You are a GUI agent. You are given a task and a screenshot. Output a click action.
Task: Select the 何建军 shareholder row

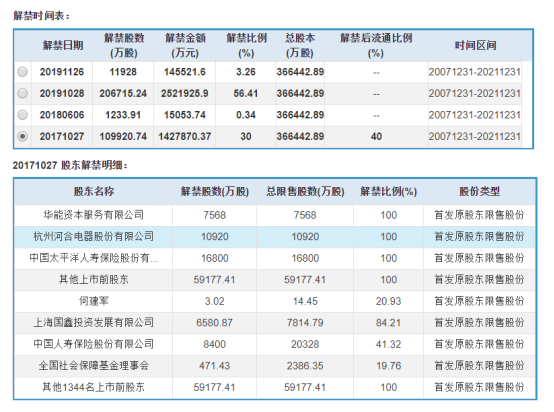click(275, 301)
